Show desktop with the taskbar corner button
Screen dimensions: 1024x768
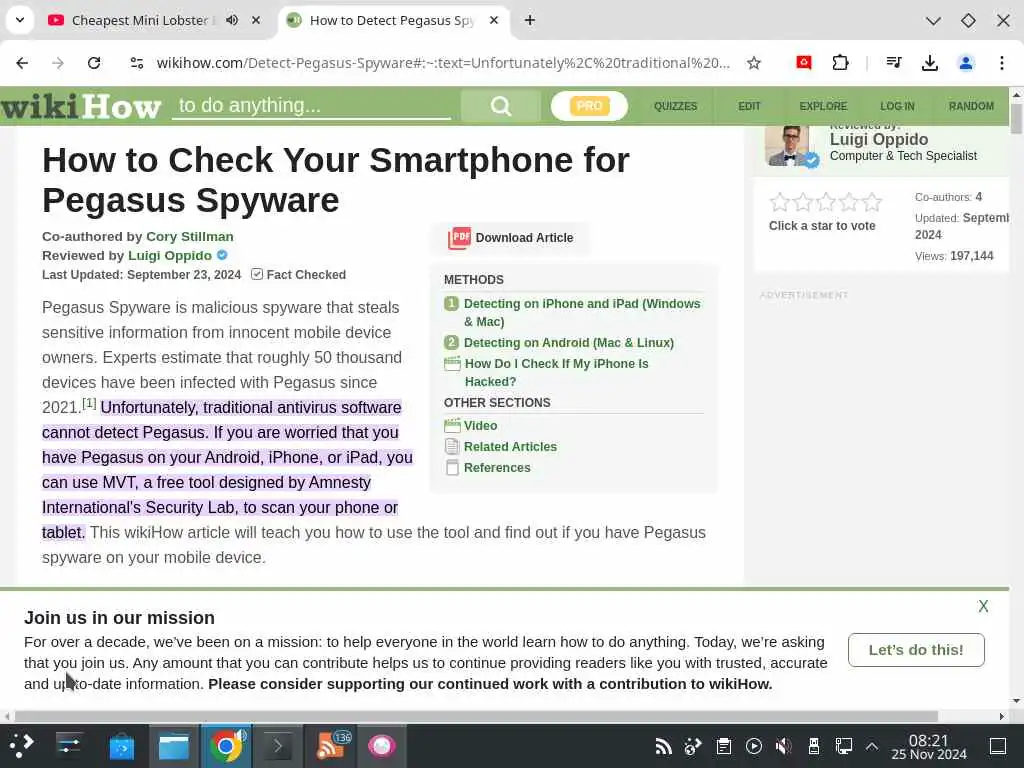pos(998,746)
